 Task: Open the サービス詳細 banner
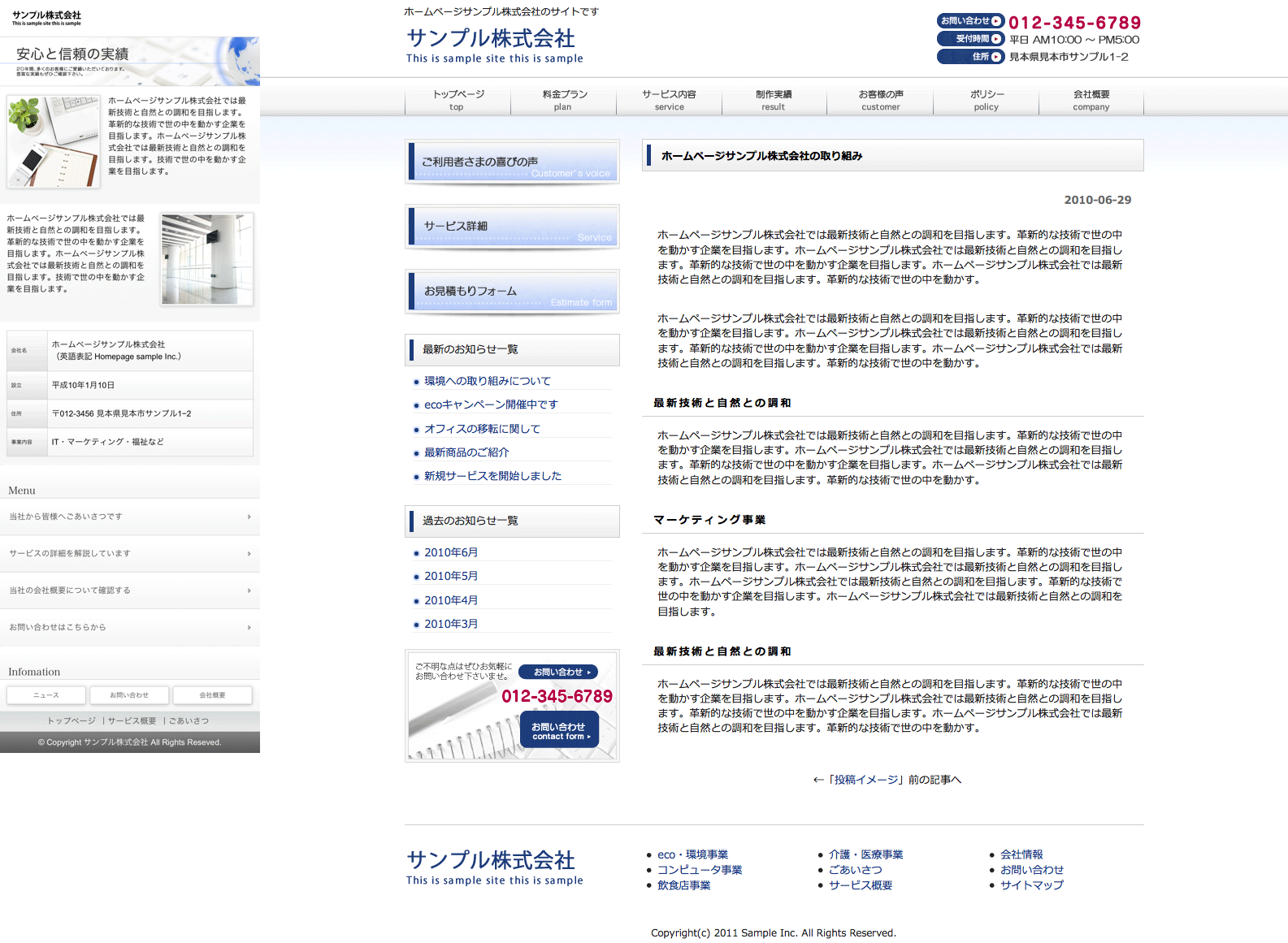(x=513, y=227)
